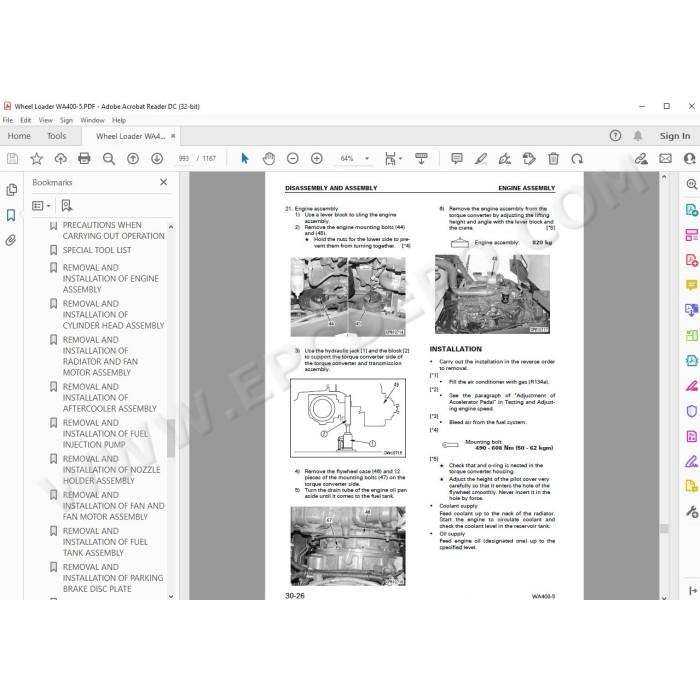Add a comment with the speech bubble icon
700x700 pixels.
click(457, 158)
